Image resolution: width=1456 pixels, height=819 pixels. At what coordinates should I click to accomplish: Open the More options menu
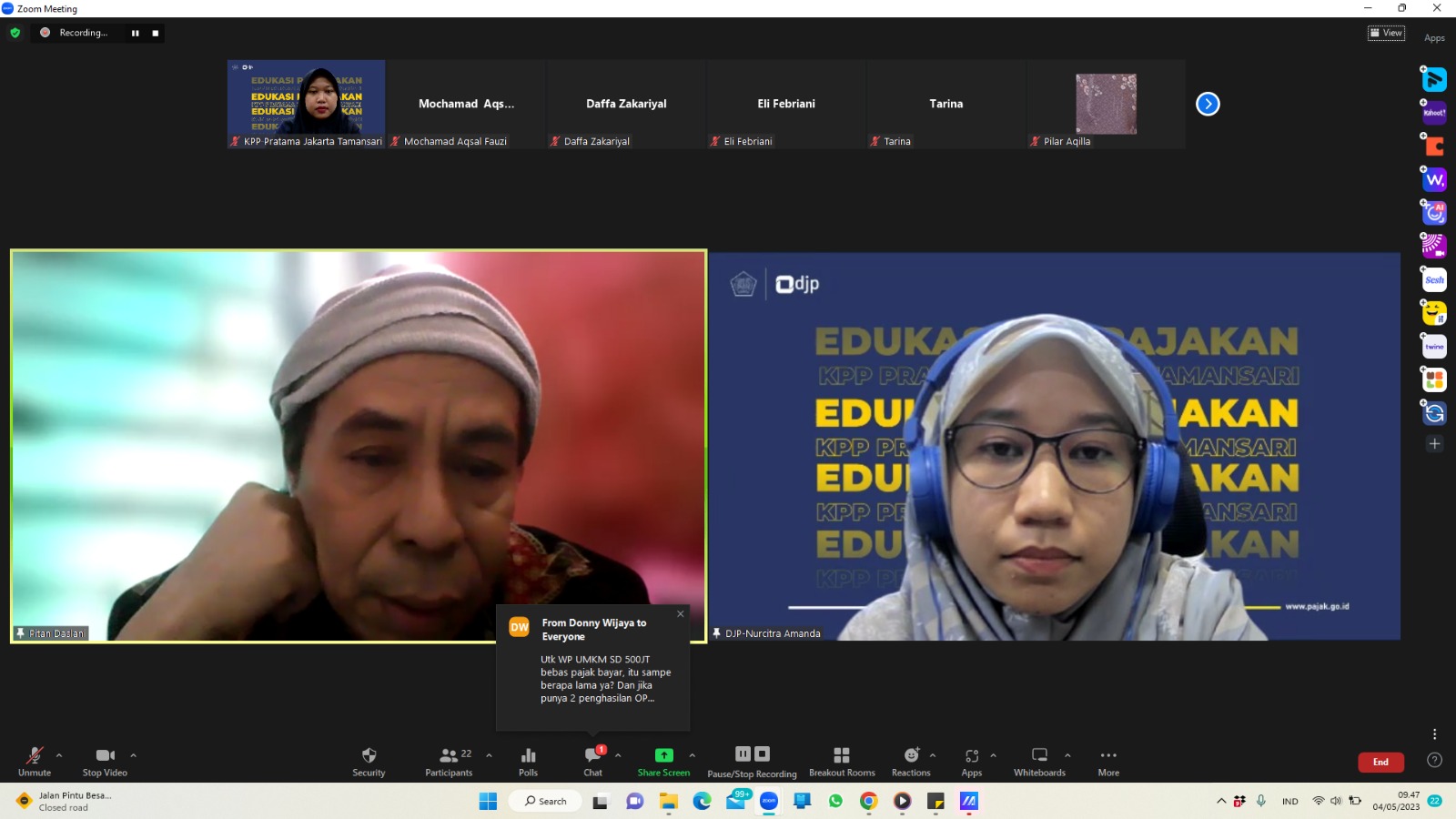[1108, 761]
